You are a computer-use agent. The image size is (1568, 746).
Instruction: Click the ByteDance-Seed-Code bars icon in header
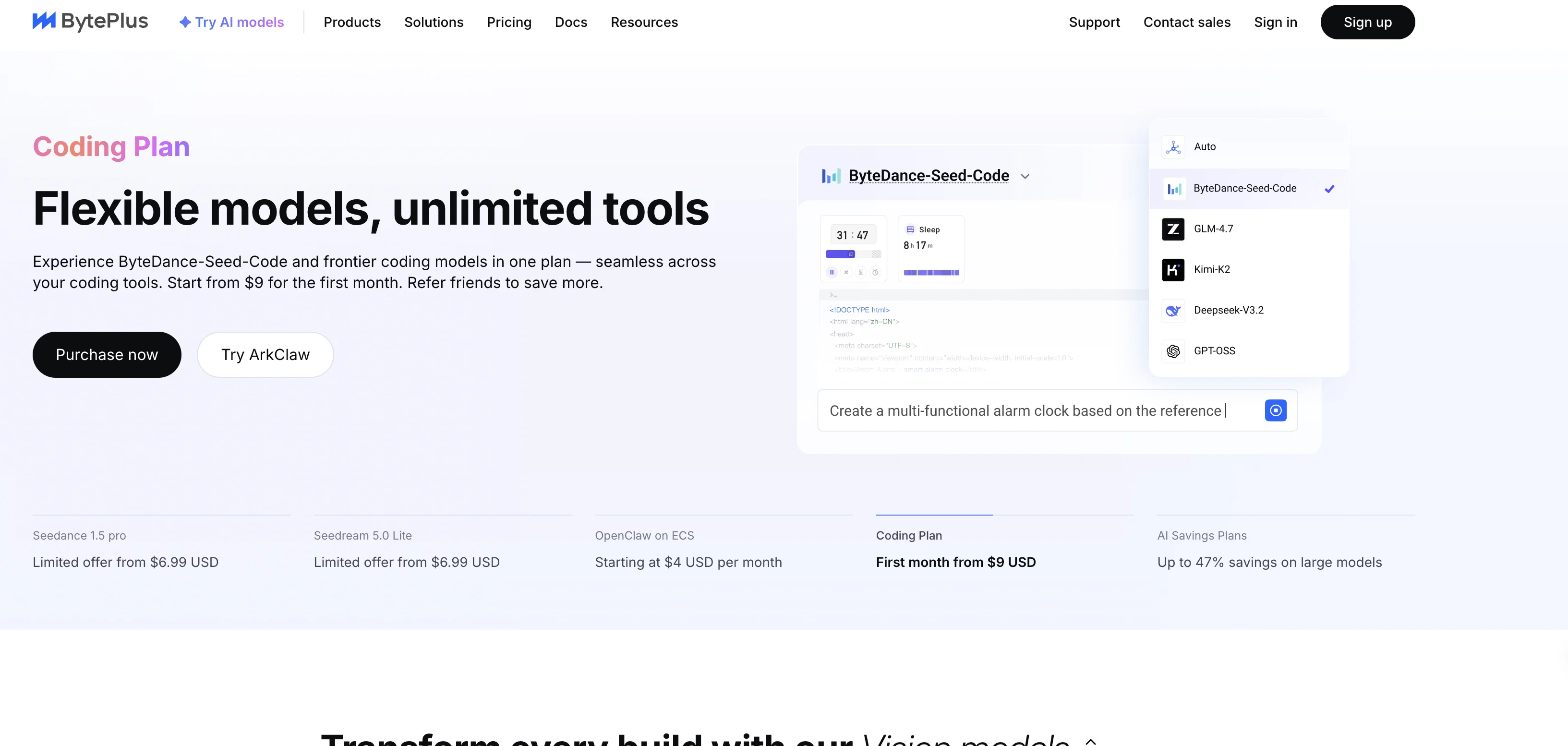click(x=831, y=176)
